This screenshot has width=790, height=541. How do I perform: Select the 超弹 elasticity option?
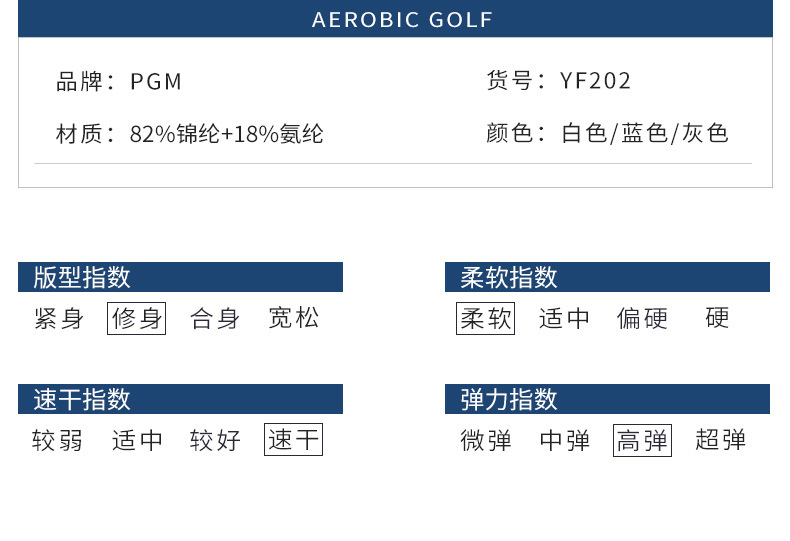pos(721,440)
